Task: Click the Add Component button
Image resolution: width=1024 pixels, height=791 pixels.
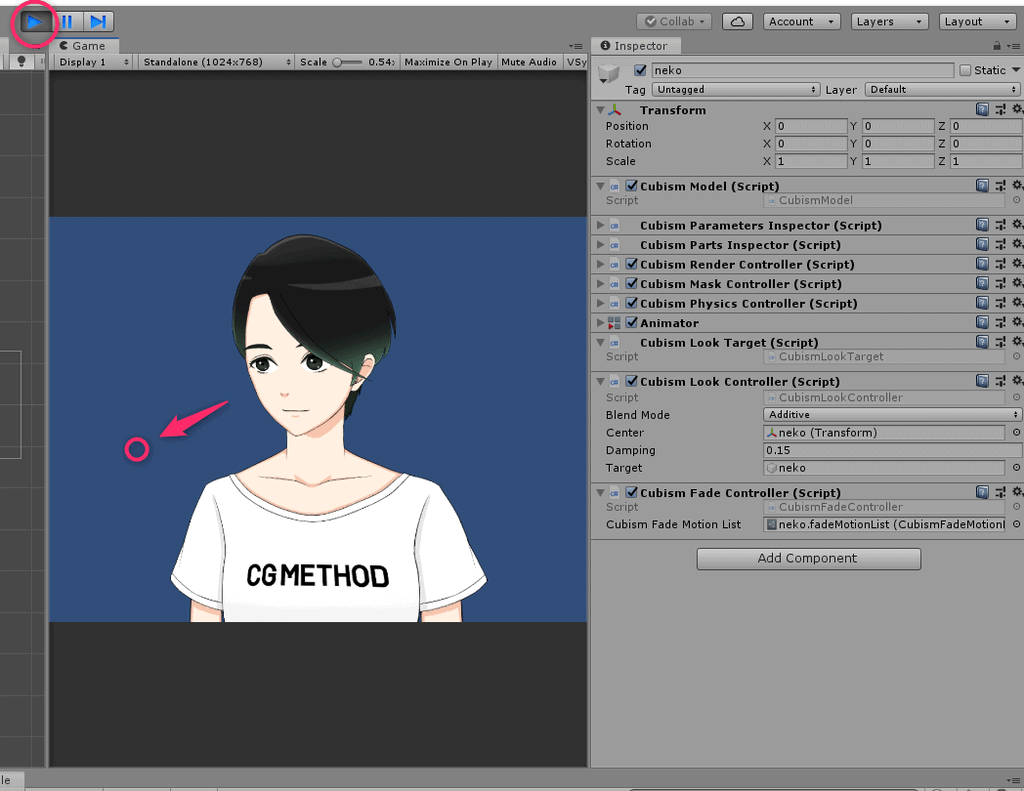Action: point(808,558)
